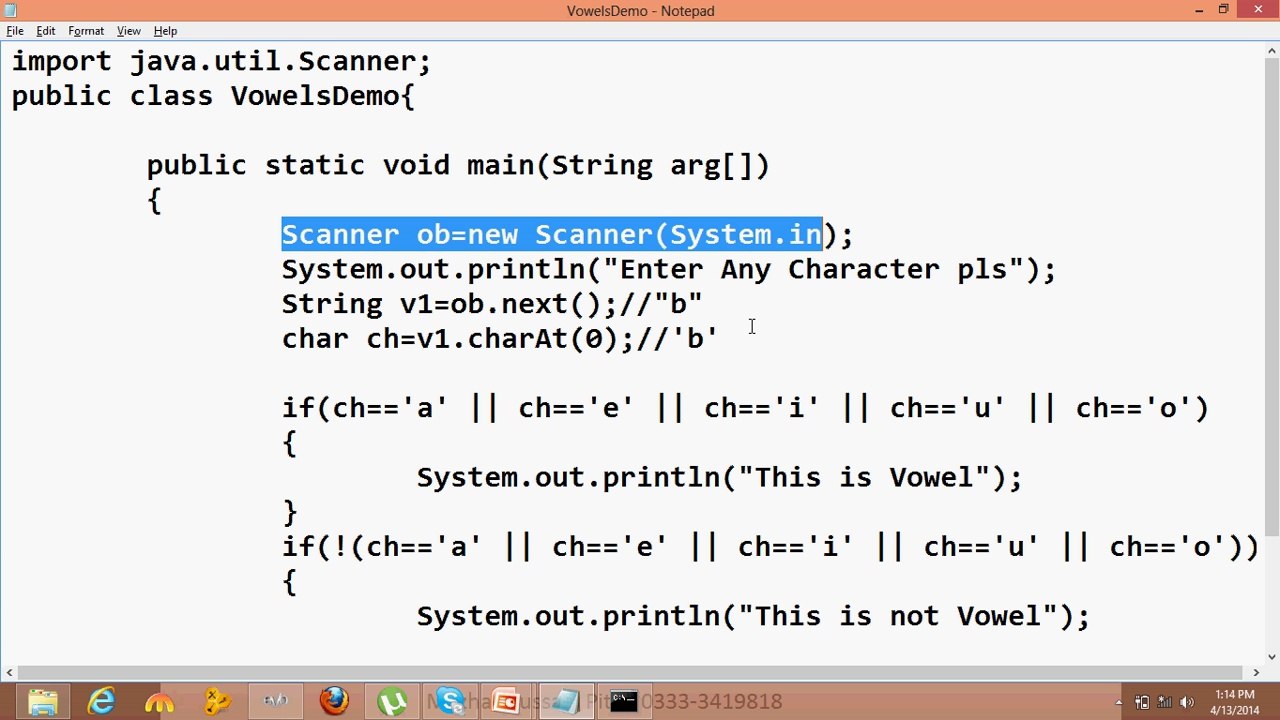1280x720 pixels.
Task: Launch Internet Explorer from the taskbar
Action: tap(102, 702)
